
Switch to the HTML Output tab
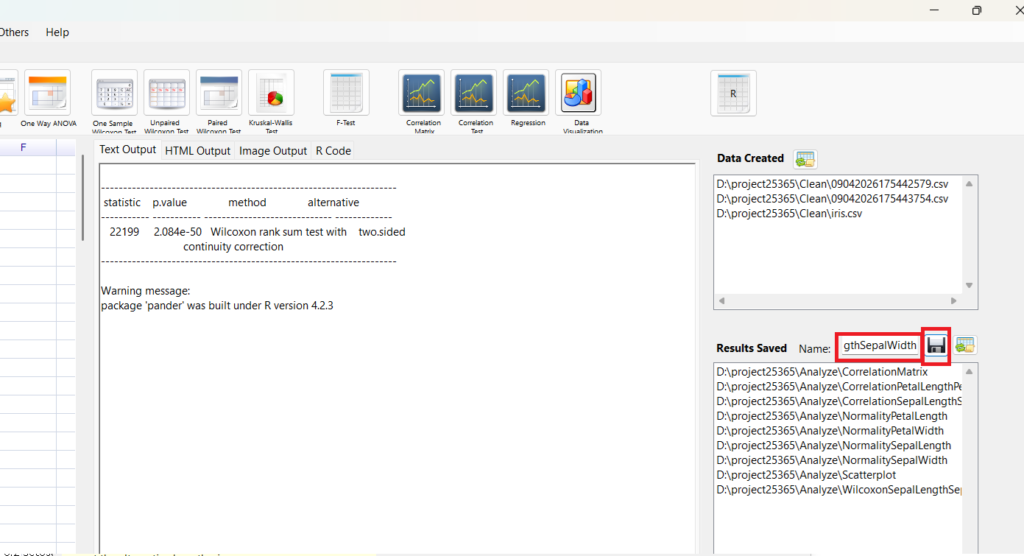point(197,151)
